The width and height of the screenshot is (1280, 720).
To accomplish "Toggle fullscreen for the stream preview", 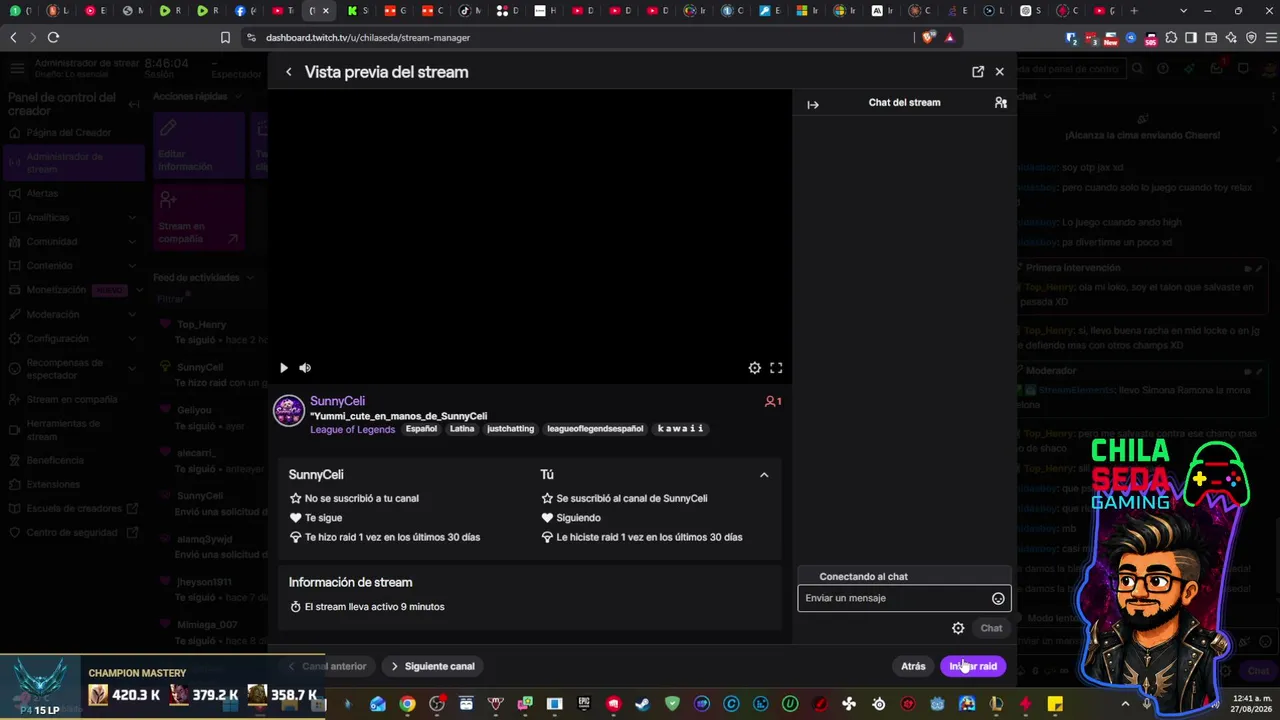I will 776,368.
